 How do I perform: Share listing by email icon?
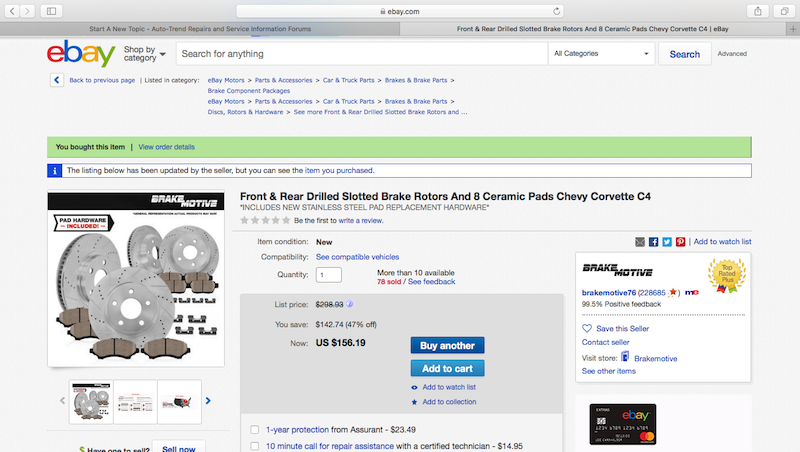click(x=640, y=242)
